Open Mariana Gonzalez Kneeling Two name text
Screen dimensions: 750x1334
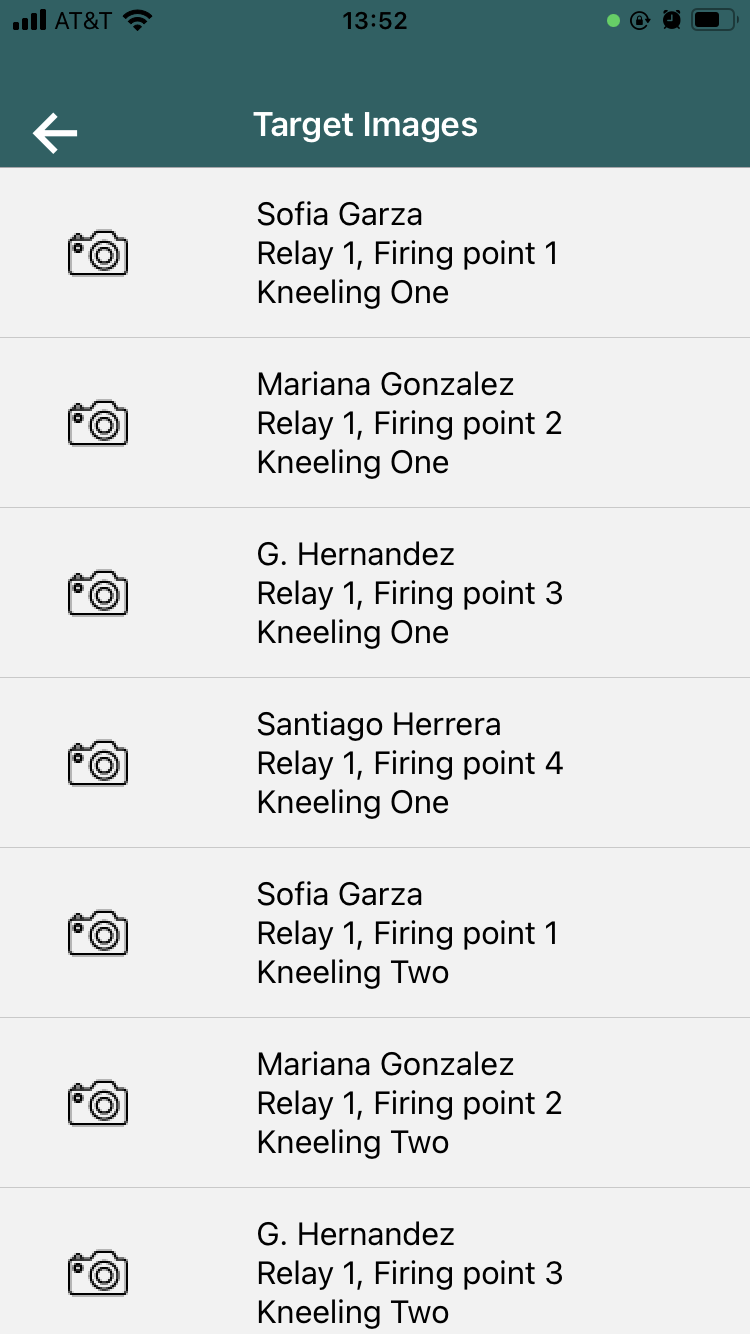385,1064
